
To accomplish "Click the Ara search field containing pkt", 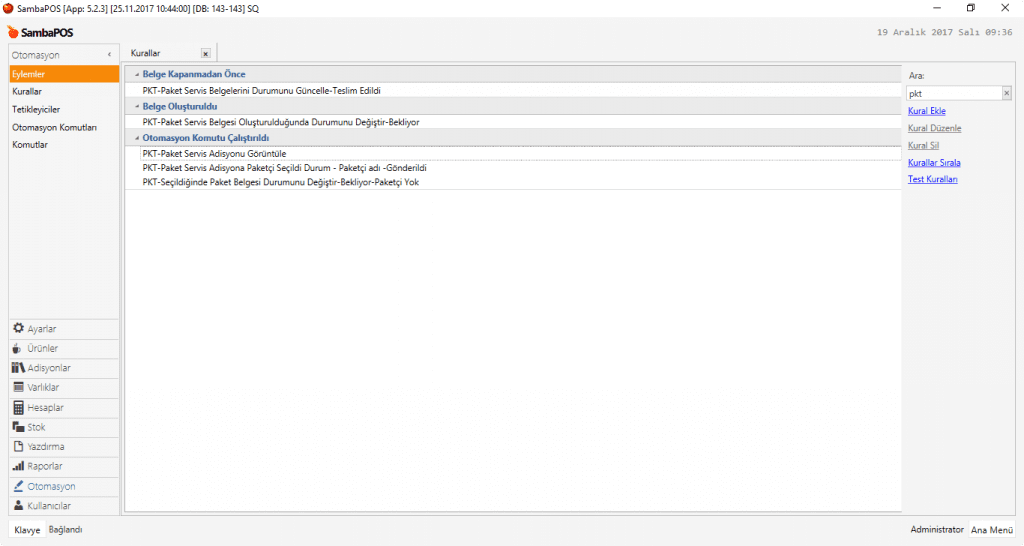I will point(953,93).
